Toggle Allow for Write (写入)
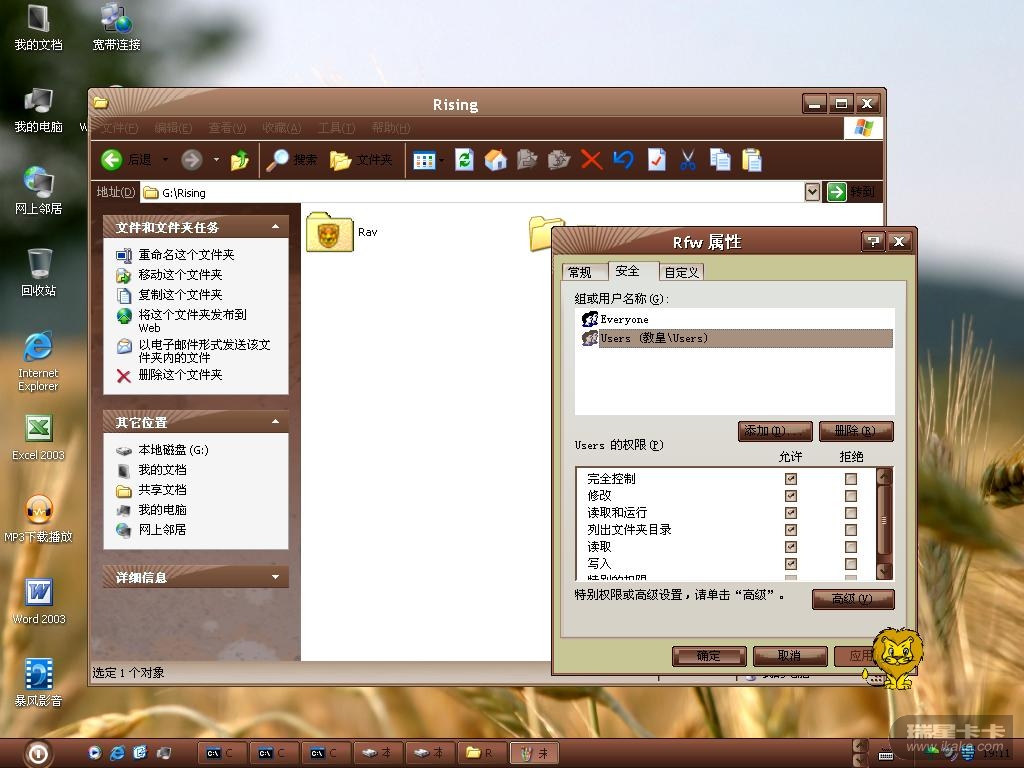Viewport: 1024px width, 768px height. tap(790, 564)
